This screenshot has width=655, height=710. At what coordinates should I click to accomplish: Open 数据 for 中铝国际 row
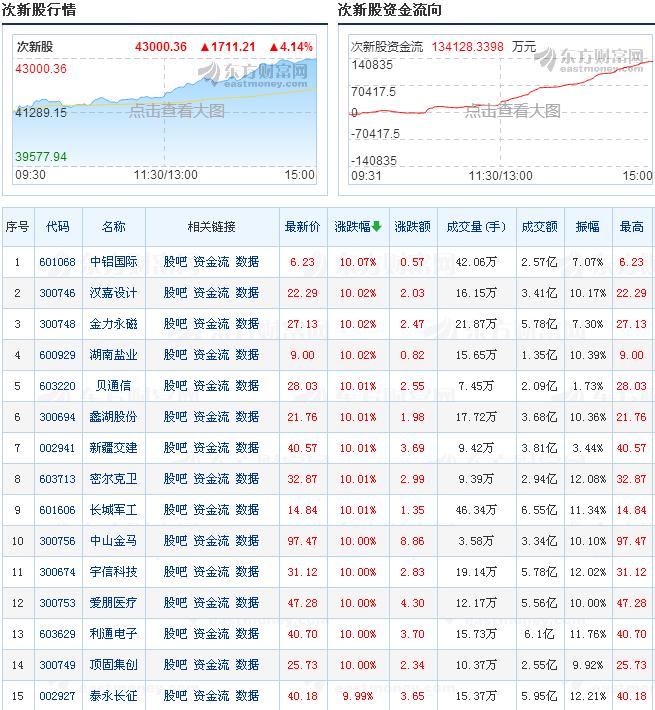pos(247,262)
